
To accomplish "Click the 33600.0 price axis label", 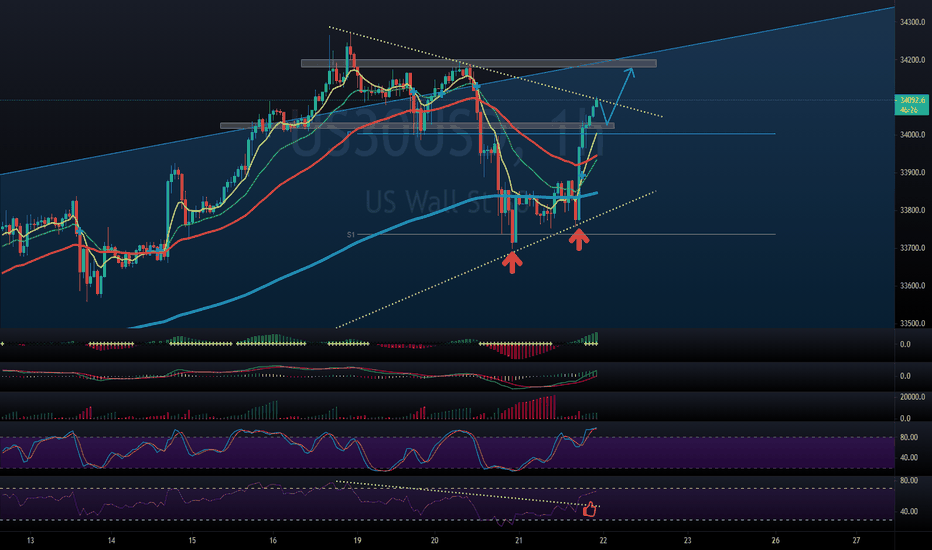I will click(912, 285).
